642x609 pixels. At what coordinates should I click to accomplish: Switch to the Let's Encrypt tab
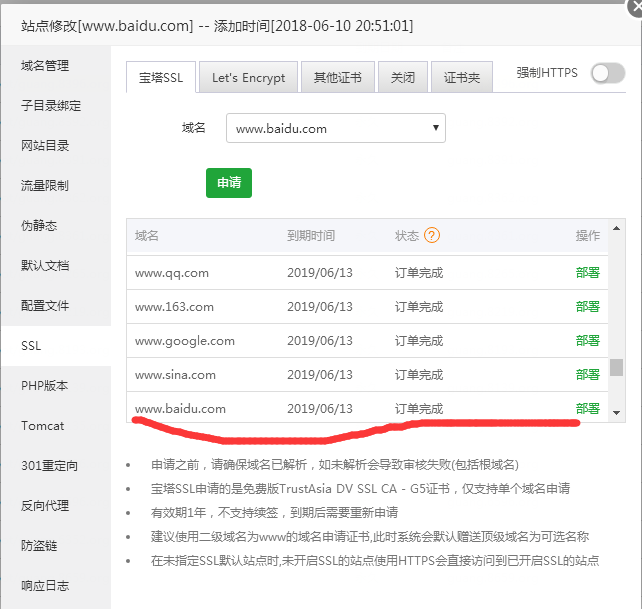(249, 77)
